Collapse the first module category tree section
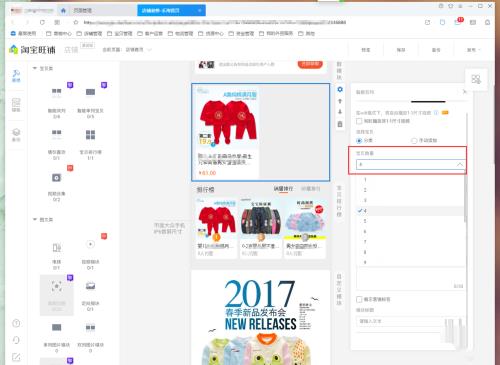Screen dimensions: 500x365 (x=35, y=68)
